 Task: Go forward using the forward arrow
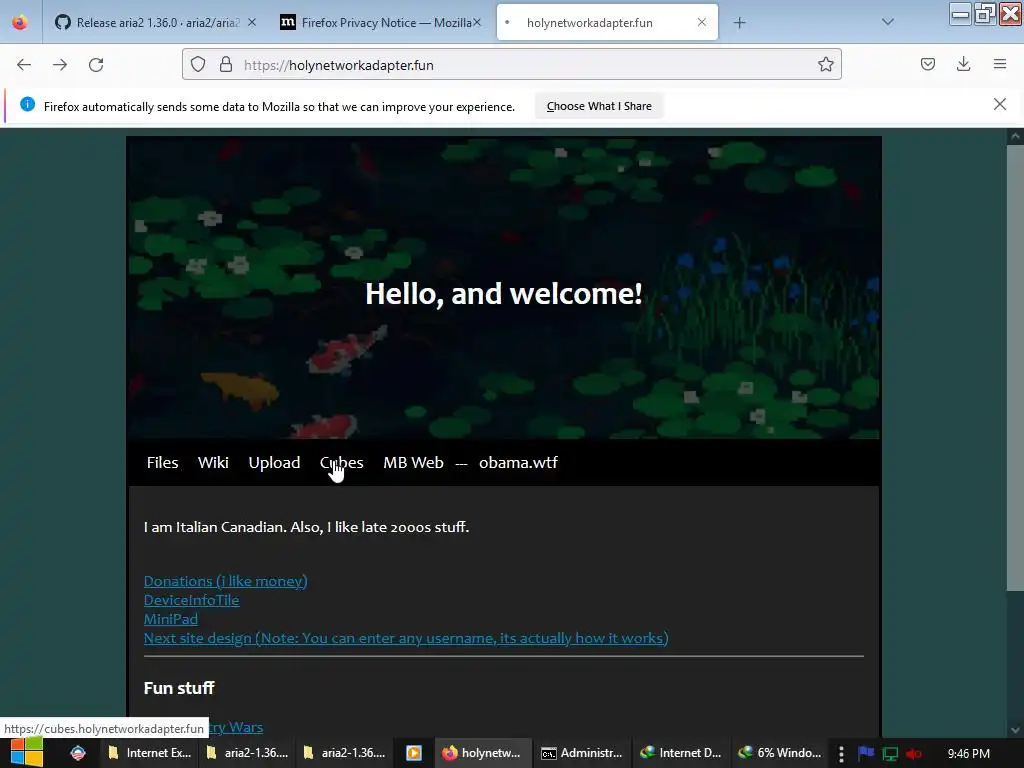(x=60, y=65)
